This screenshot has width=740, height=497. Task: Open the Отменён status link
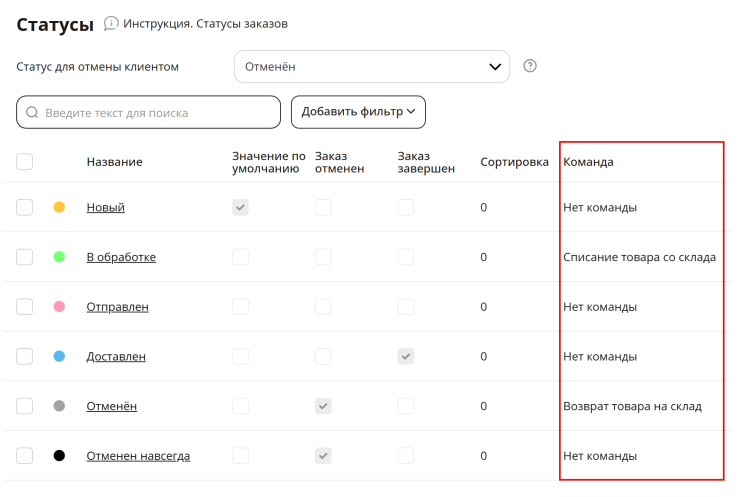pyautogui.click(x=112, y=406)
